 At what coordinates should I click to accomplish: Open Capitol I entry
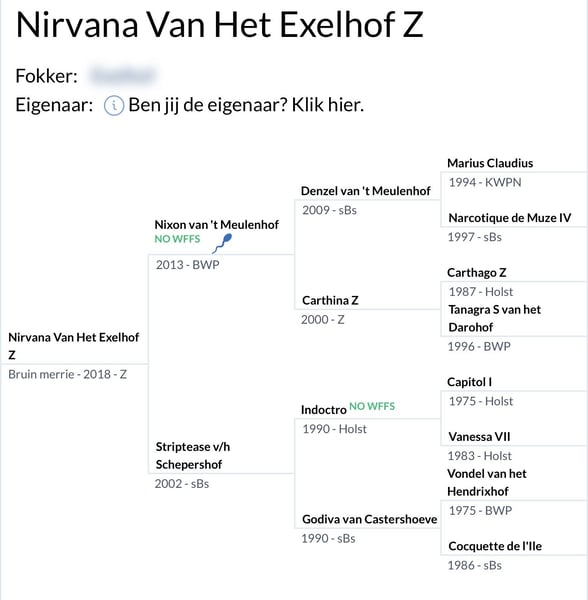(x=469, y=382)
